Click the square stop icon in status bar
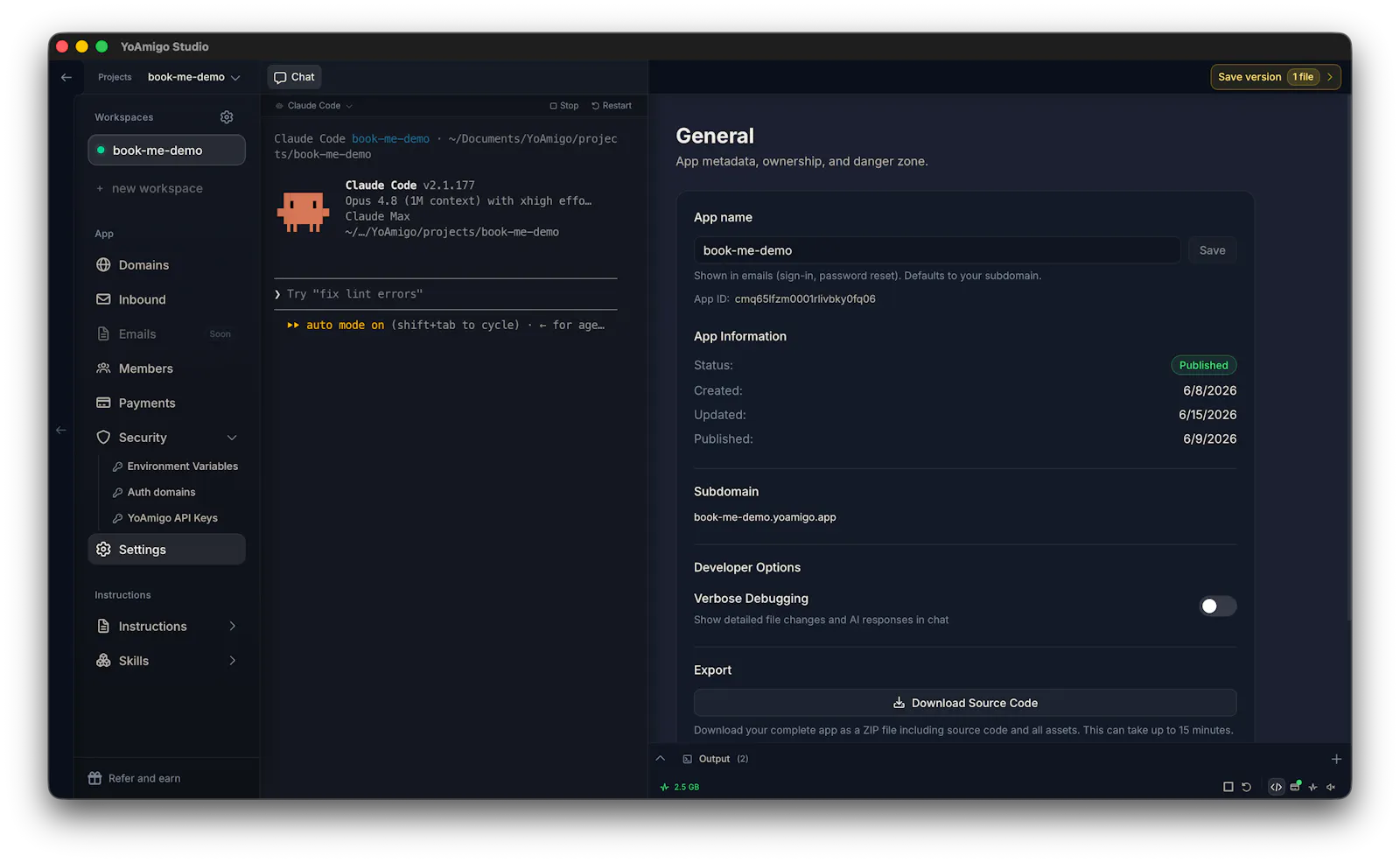Screen dimensions: 1400x863 [1228, 787]
